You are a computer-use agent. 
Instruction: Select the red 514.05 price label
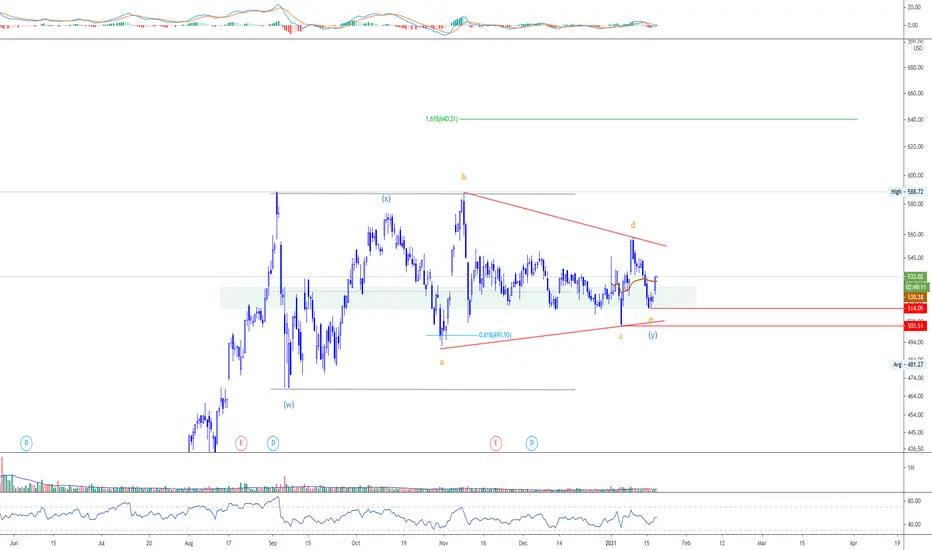point(915,308)
